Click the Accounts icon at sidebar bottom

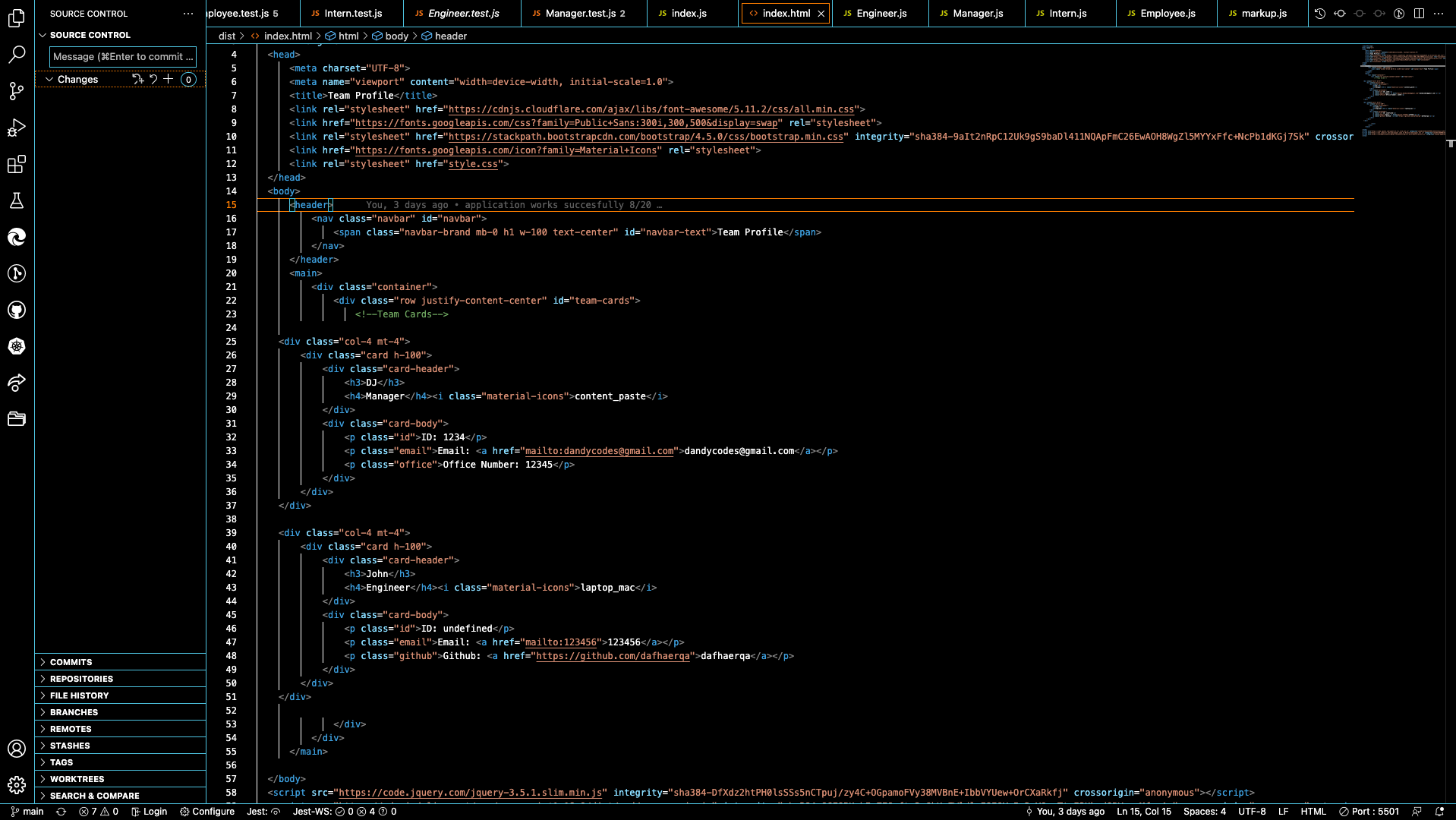point(17,749)
